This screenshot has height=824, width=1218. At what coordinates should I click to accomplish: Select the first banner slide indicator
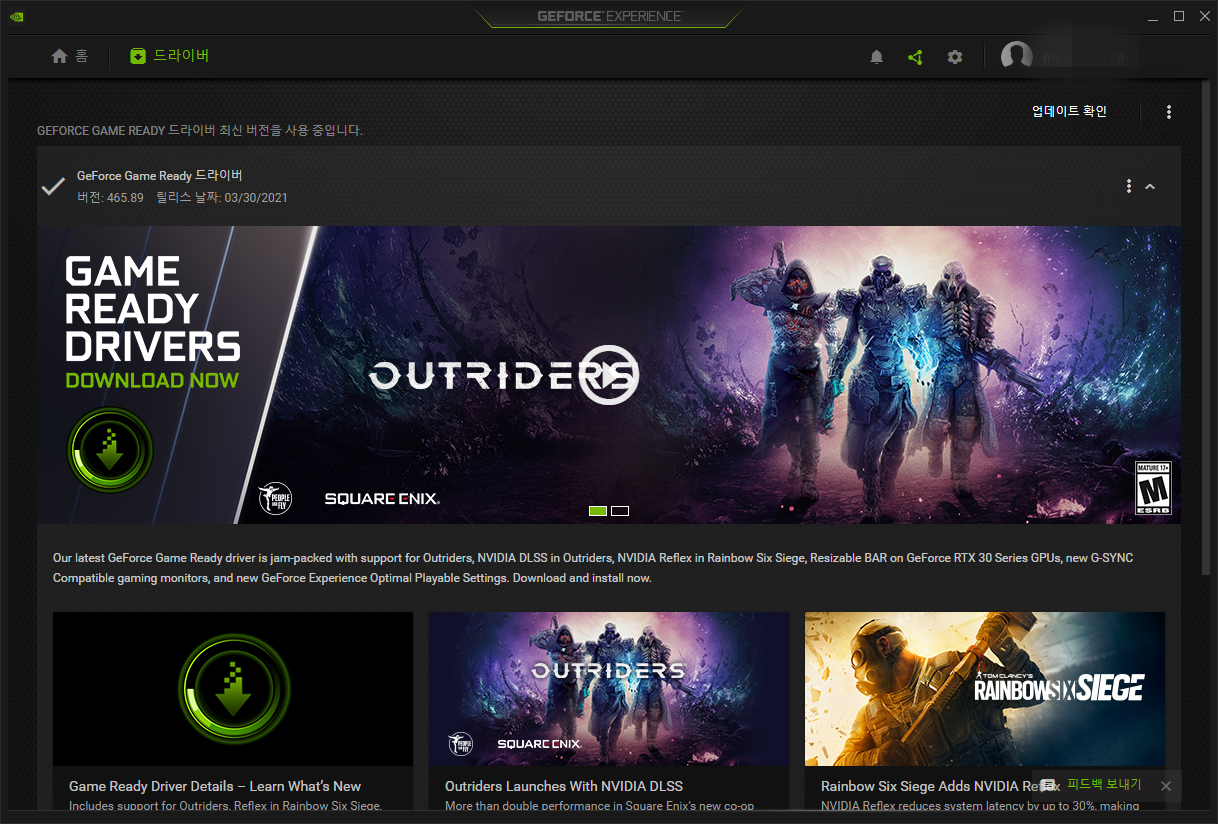coord(598,511)
